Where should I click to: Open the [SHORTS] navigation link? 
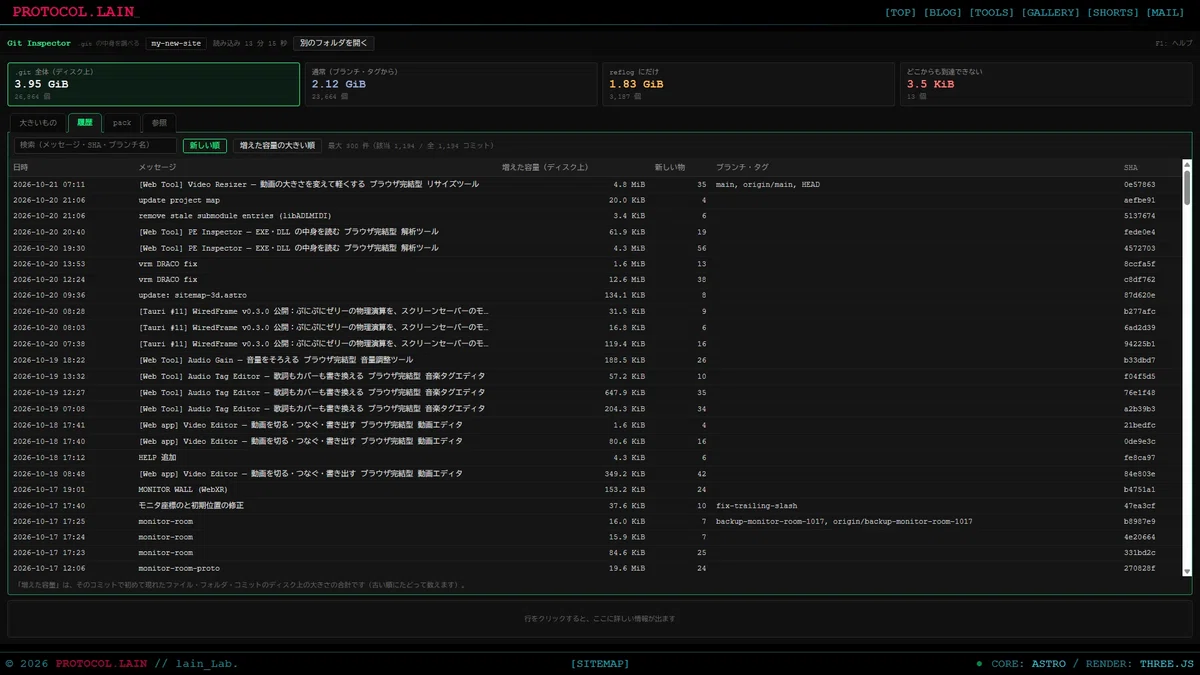point(1112,13)
